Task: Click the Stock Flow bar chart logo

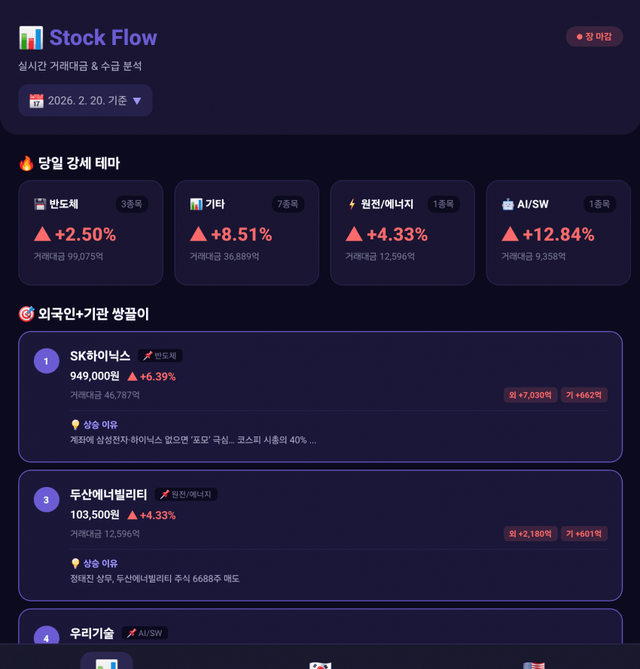Action: coord(31,38)
